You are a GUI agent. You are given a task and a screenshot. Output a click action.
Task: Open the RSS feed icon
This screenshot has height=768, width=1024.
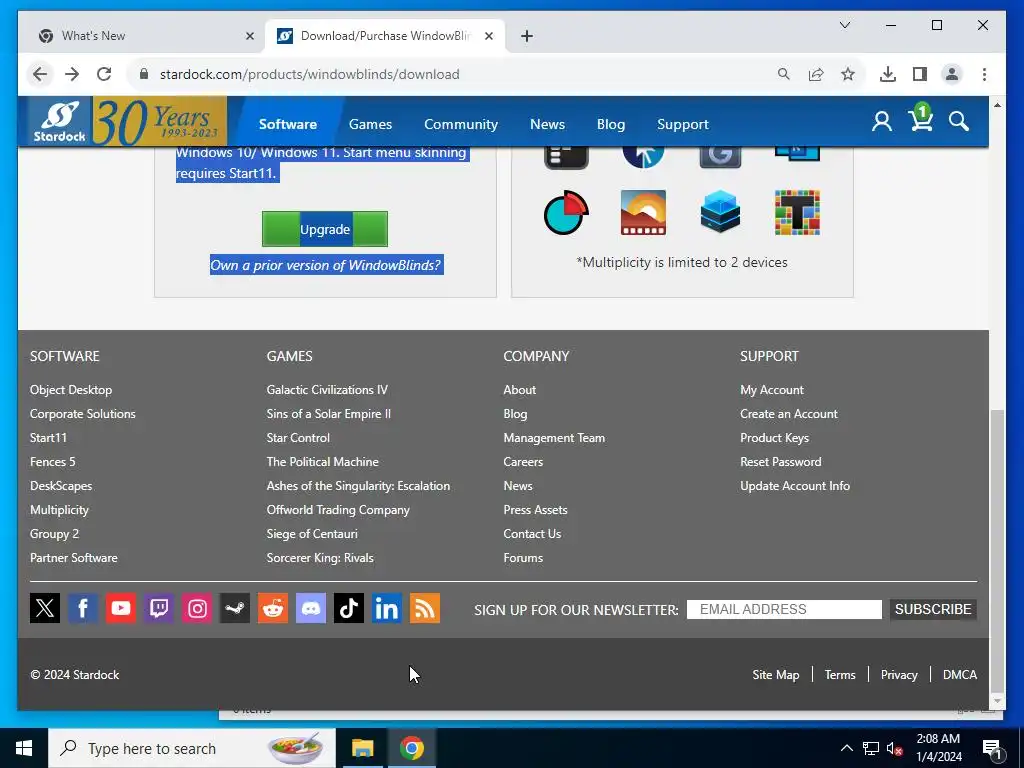point(424,608)
